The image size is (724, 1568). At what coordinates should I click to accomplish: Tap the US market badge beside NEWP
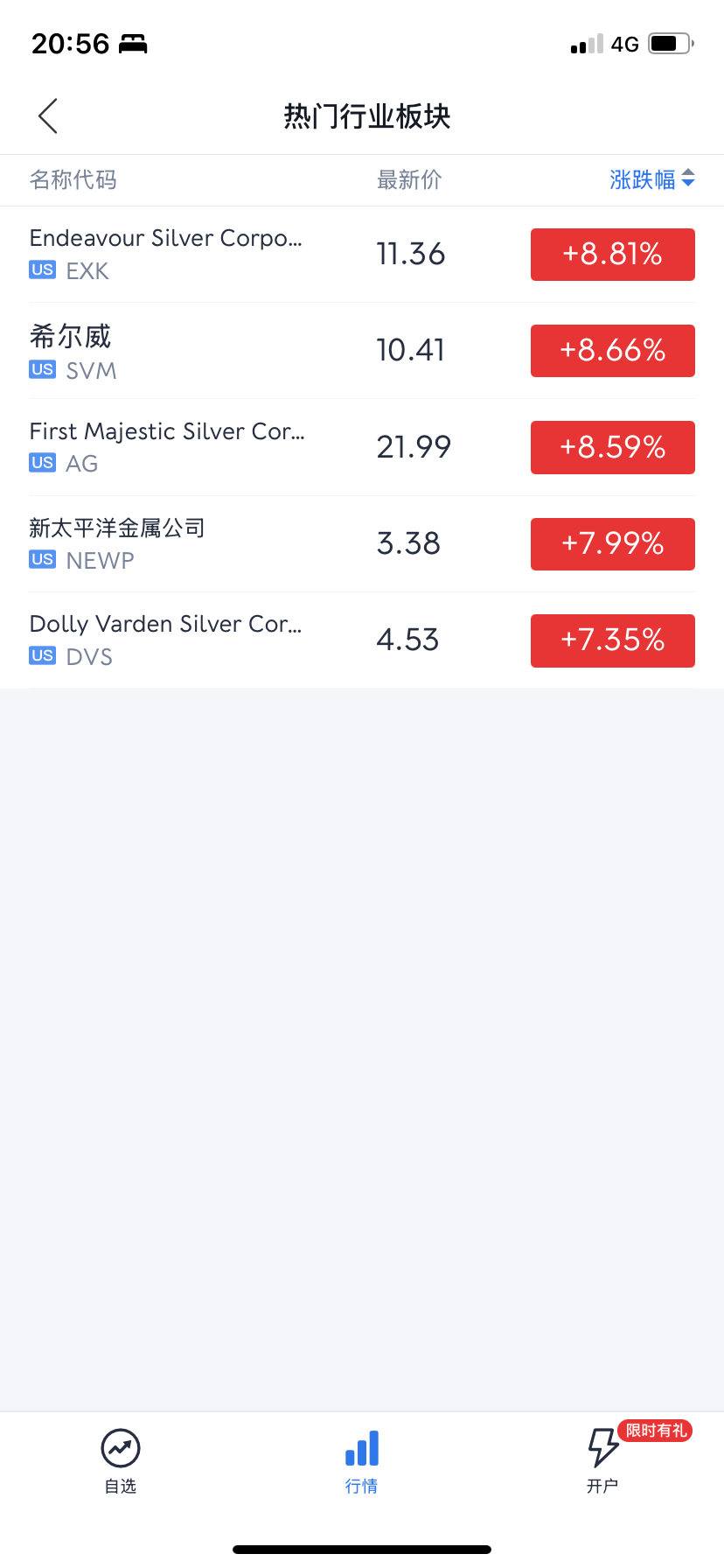pyautogui.click(x=42, y=559)
